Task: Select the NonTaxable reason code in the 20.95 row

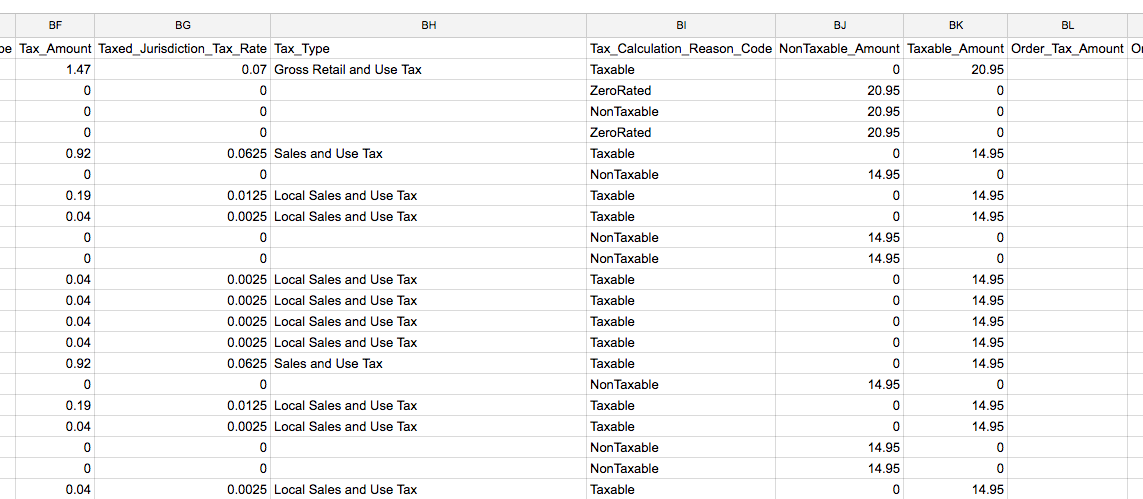Action: pos(681,112)
